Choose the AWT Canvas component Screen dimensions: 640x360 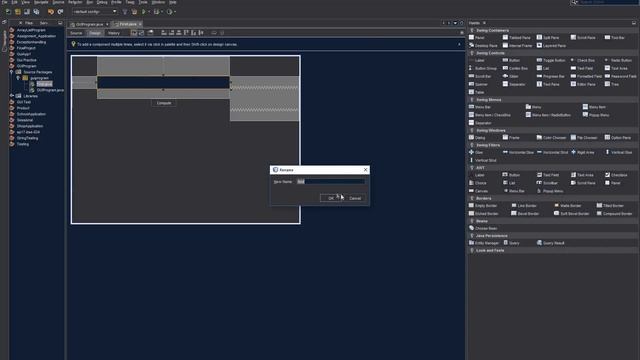[x=478, y=191]
